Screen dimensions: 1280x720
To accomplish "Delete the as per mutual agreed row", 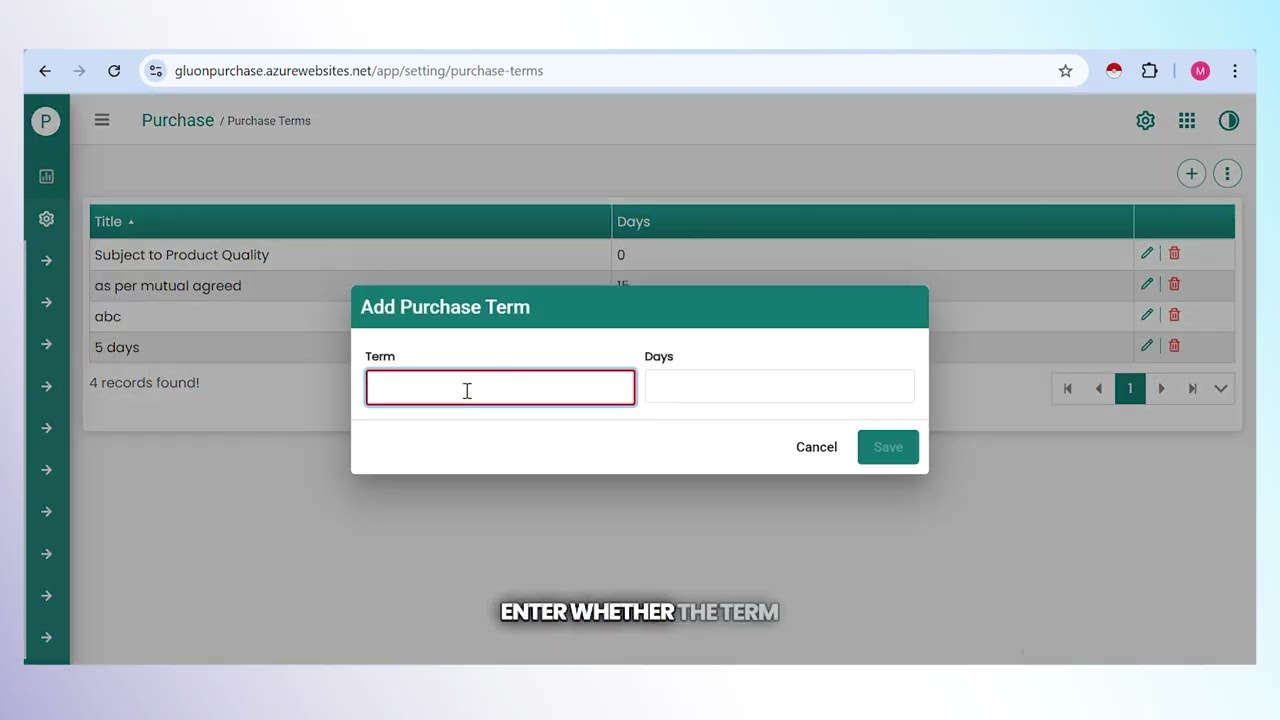I will (x=1174, y=284).
